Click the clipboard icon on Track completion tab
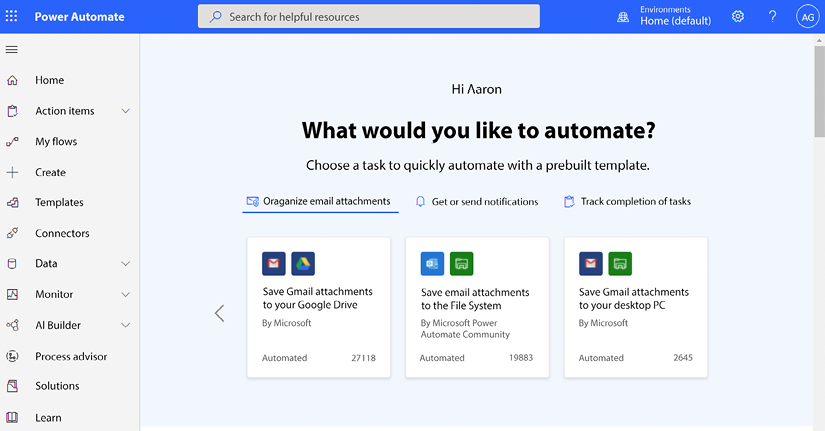 coord(569,202)
